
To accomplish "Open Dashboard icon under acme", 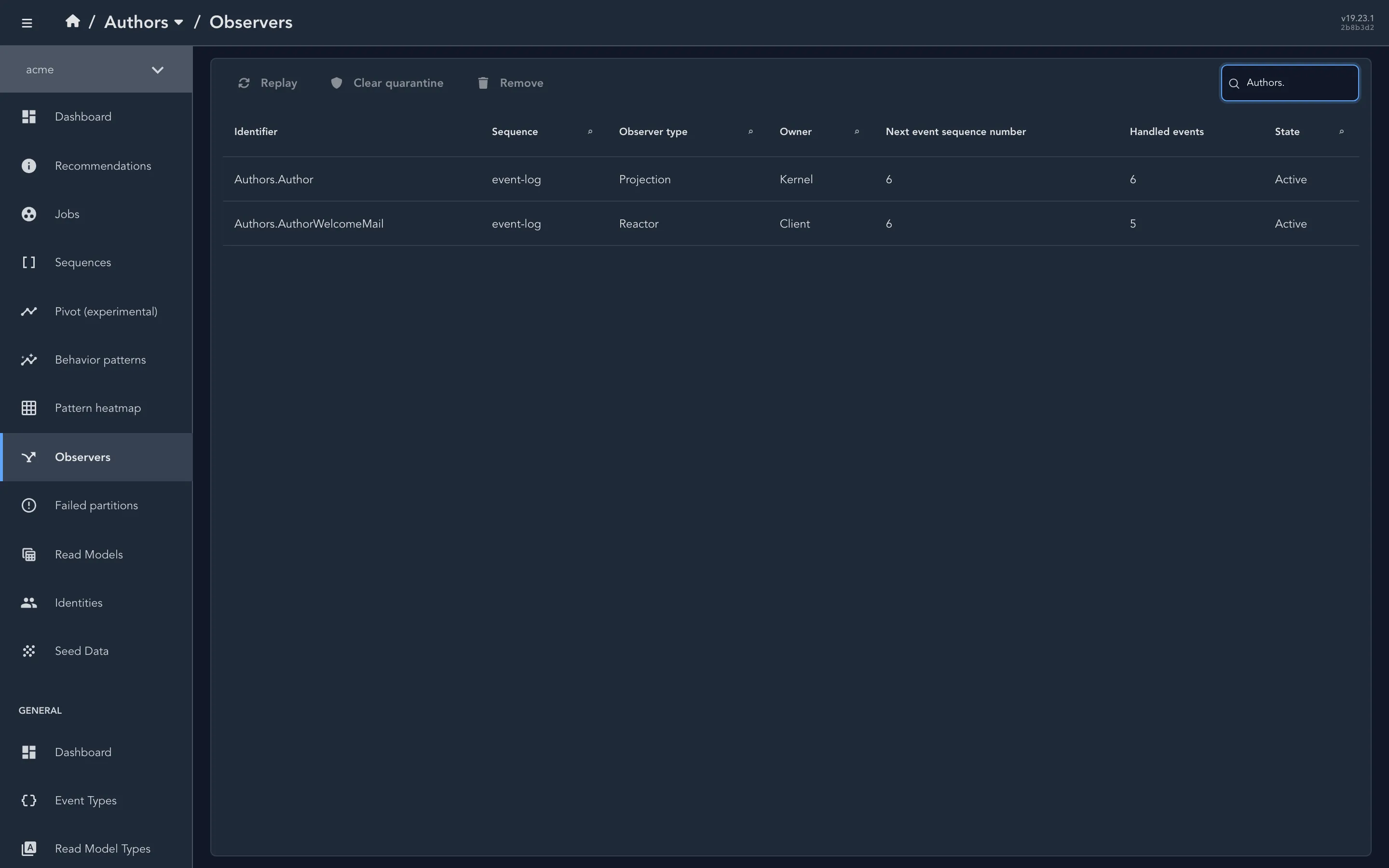I will coord(29,117).
